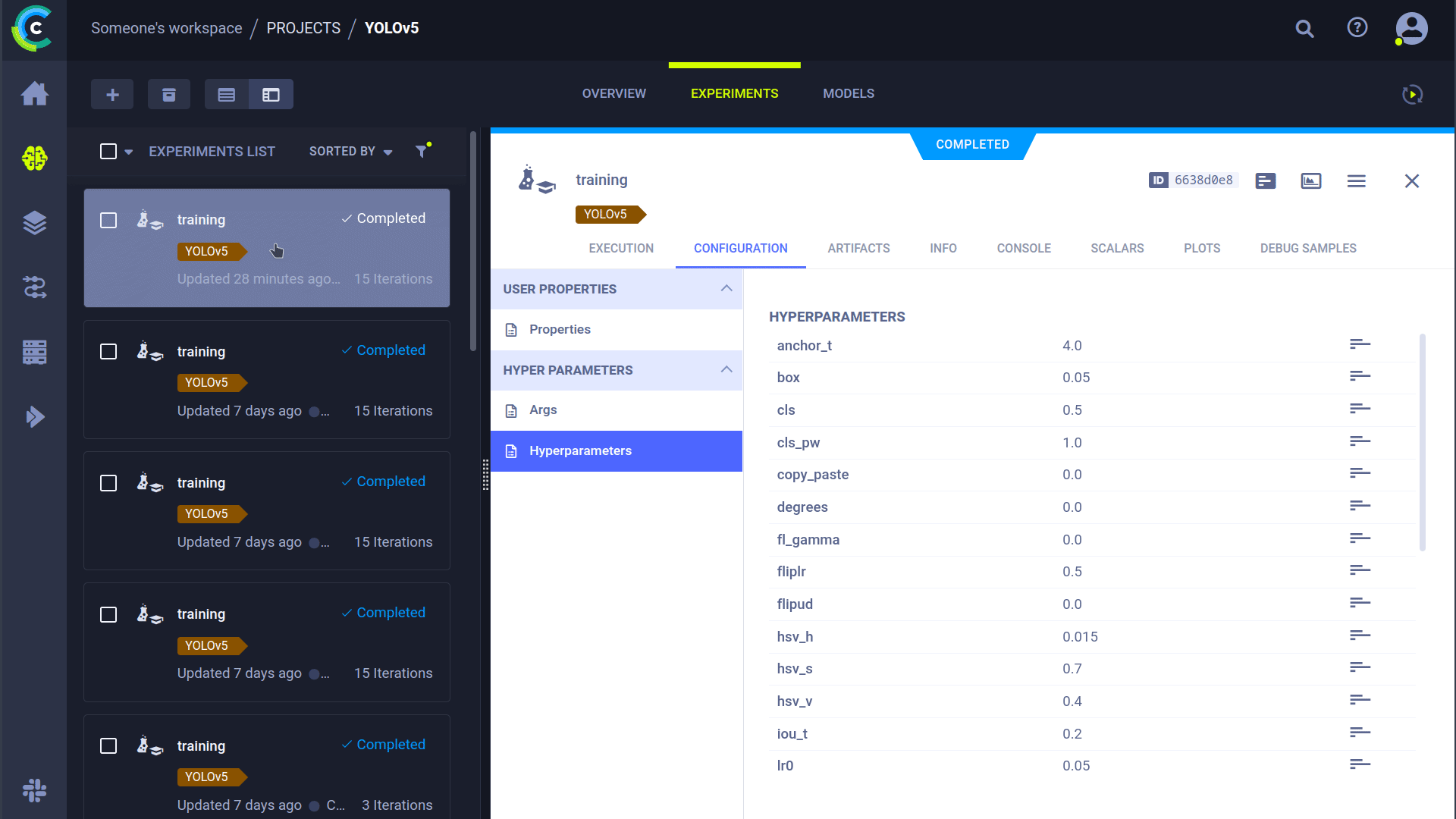The height and width of the screenshot is (819, 1456).
Task: Switch to the Scalars tab
Action: click(x=1117, y=248)
